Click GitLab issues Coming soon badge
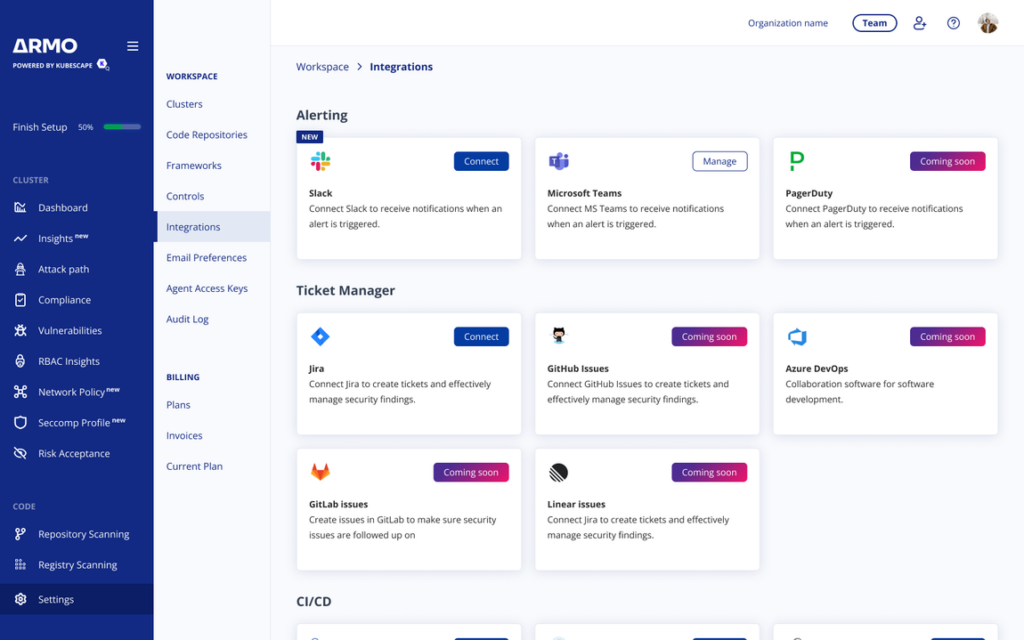1024x640 pixels. [471, 472]
